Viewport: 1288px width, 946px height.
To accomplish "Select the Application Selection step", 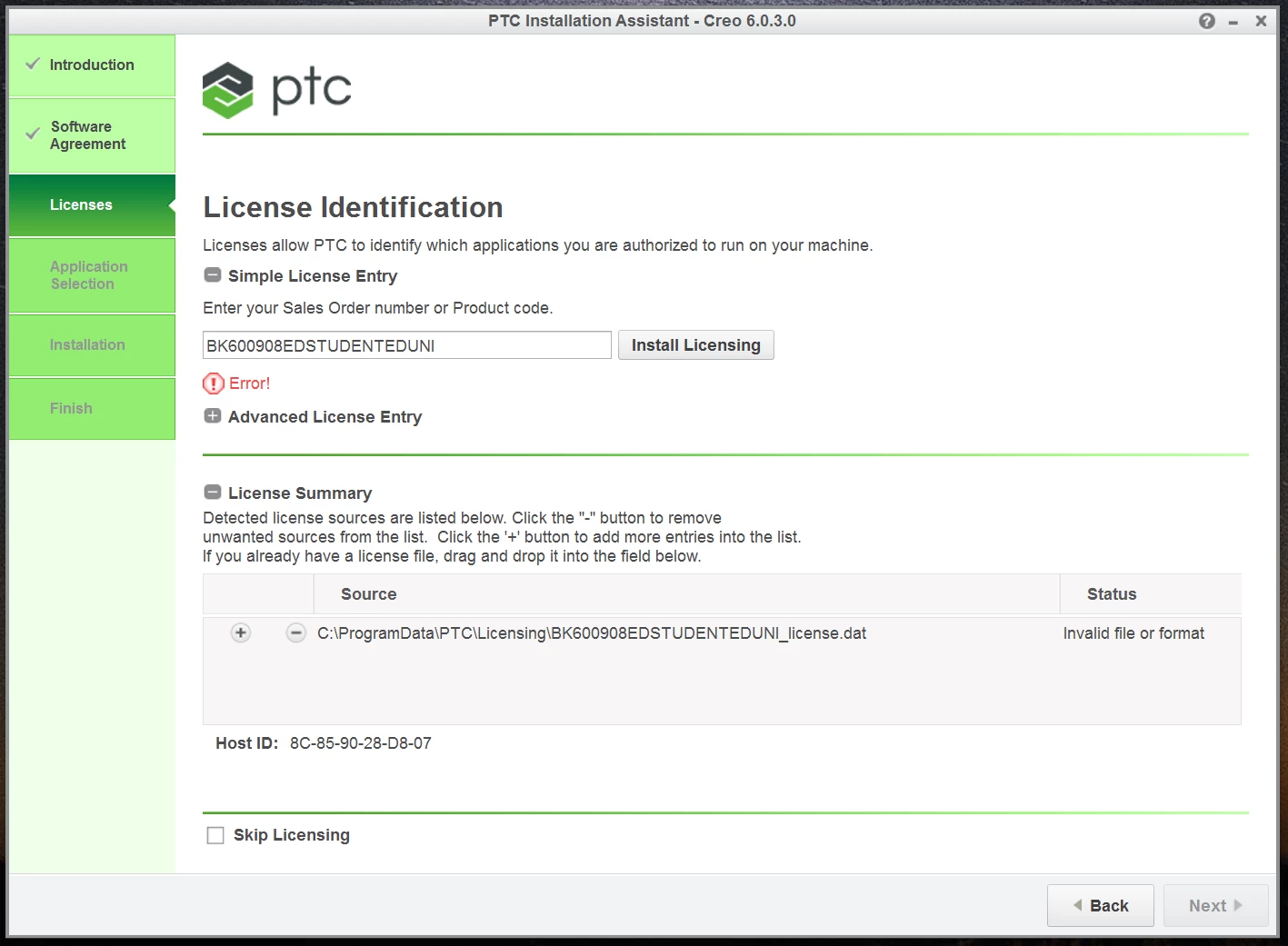I will pos(92,275).
